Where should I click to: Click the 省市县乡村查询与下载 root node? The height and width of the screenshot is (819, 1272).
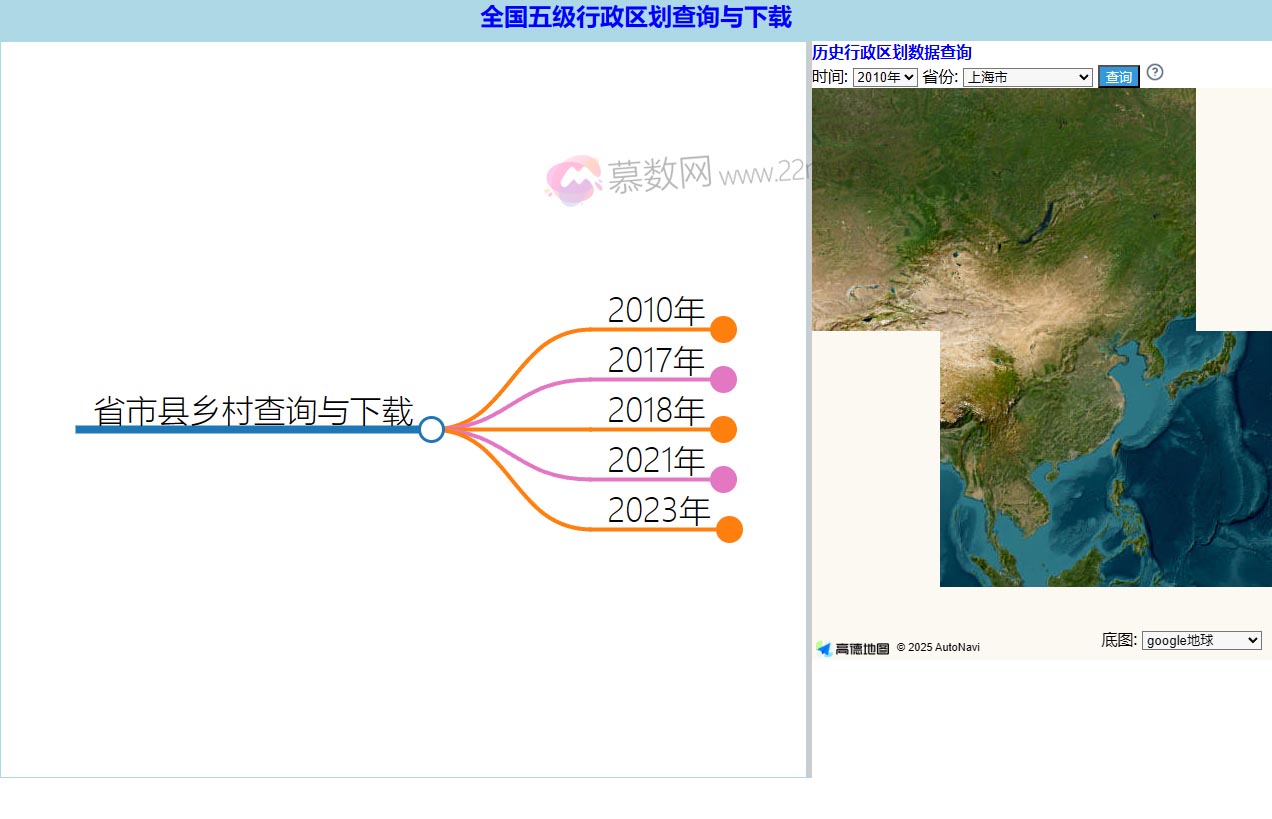[x=254, y=410]
